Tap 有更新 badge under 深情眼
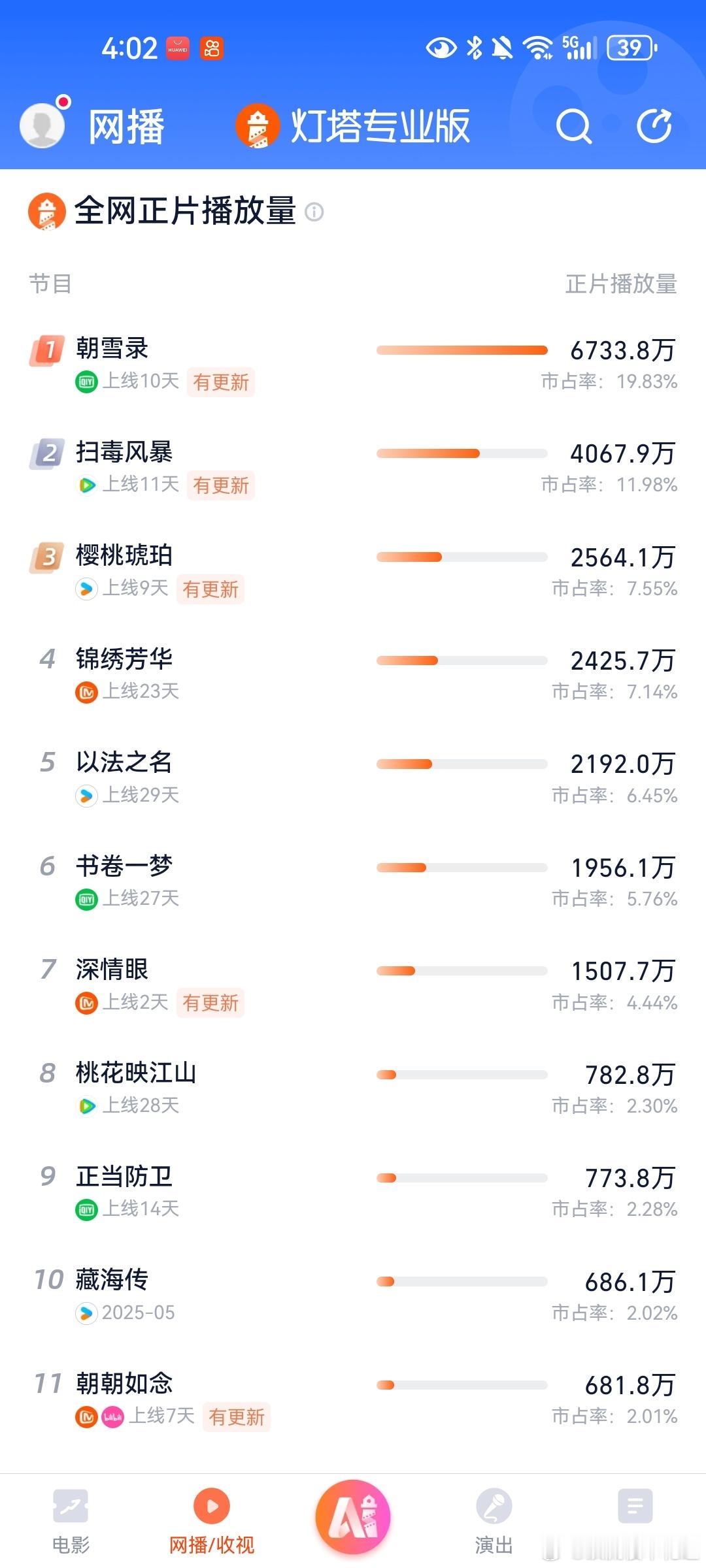This screenshot has width=706, height=1568. click(x=210, y=1003)
